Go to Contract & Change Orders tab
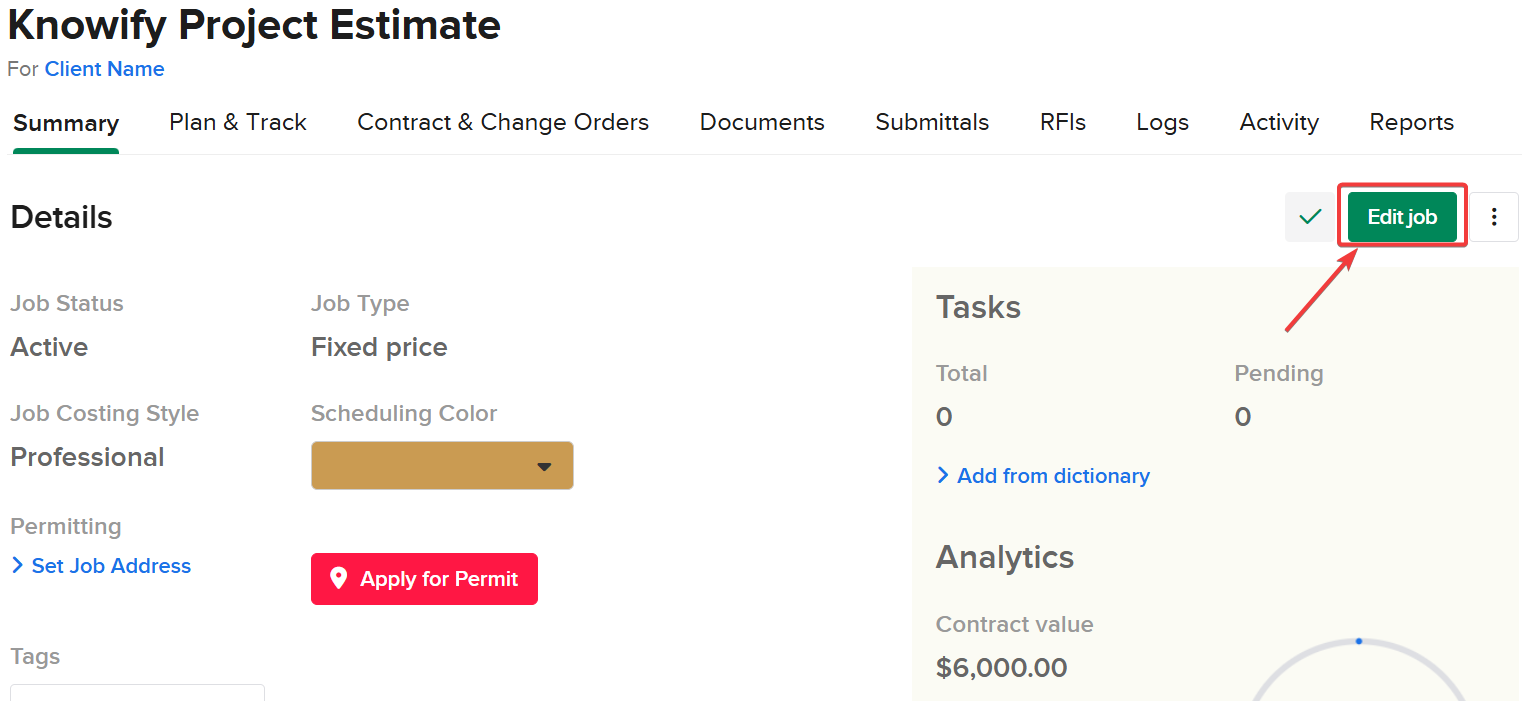 pyautogui.click(x=503, y=122)
